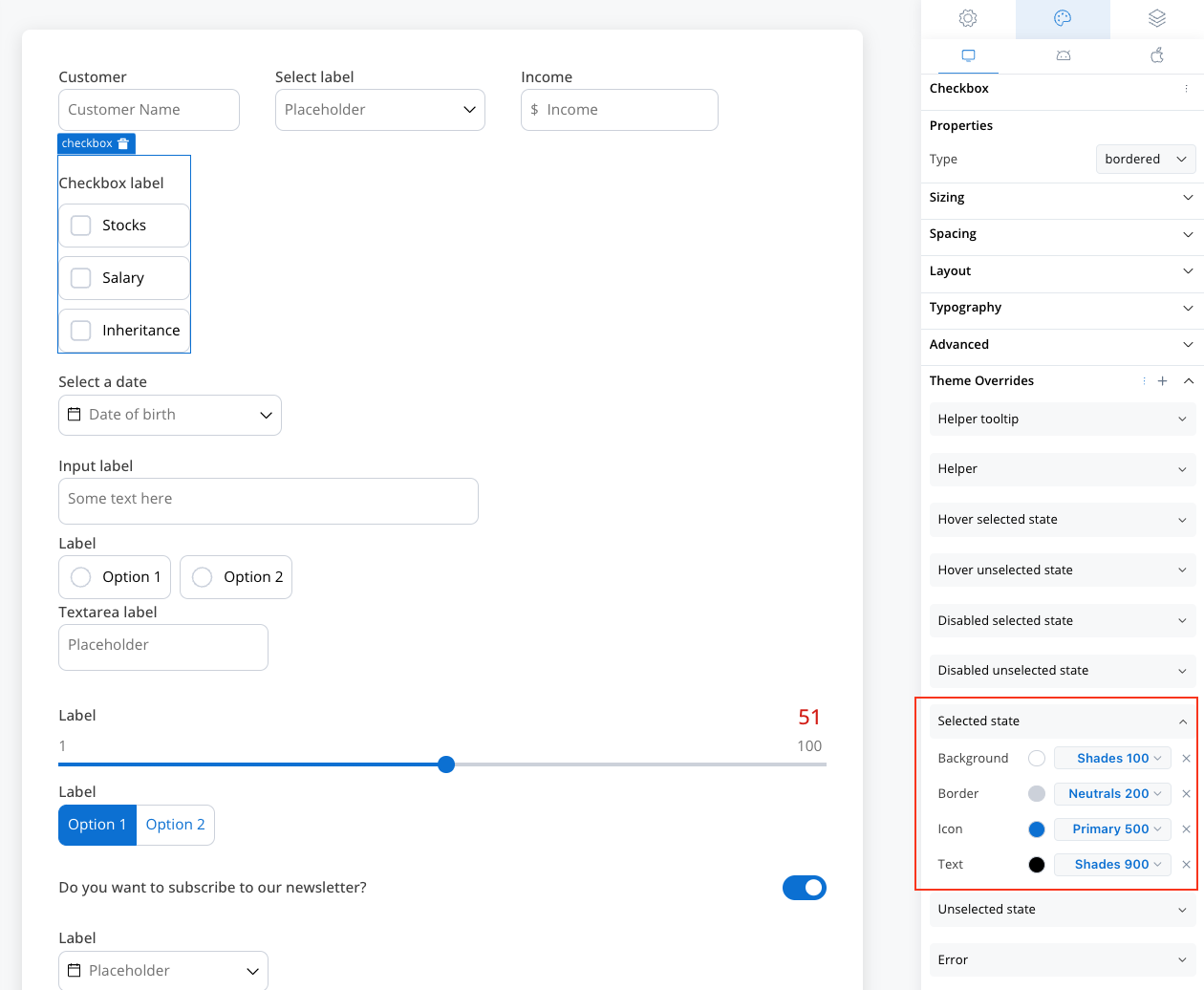The image size is (1204, 990).
Task: Click Customer Name input field
Action: coord(149,110)
